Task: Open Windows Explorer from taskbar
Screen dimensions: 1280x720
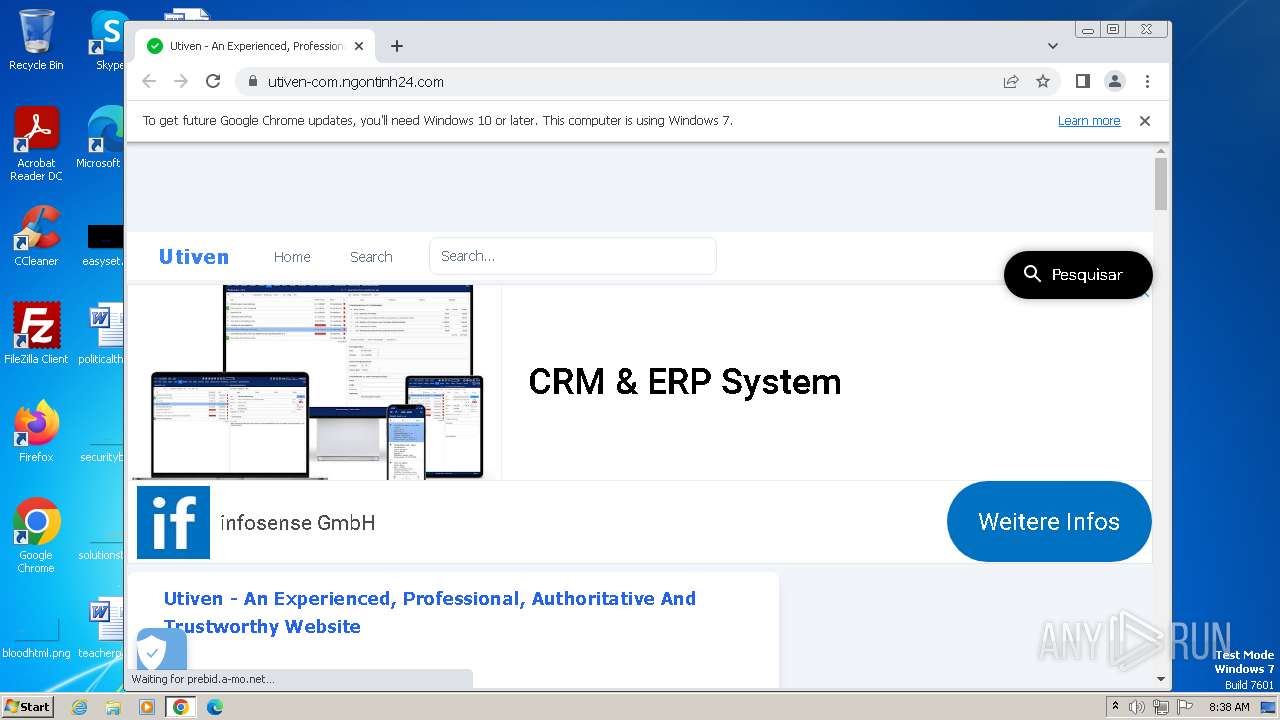Action: [113, 707]
